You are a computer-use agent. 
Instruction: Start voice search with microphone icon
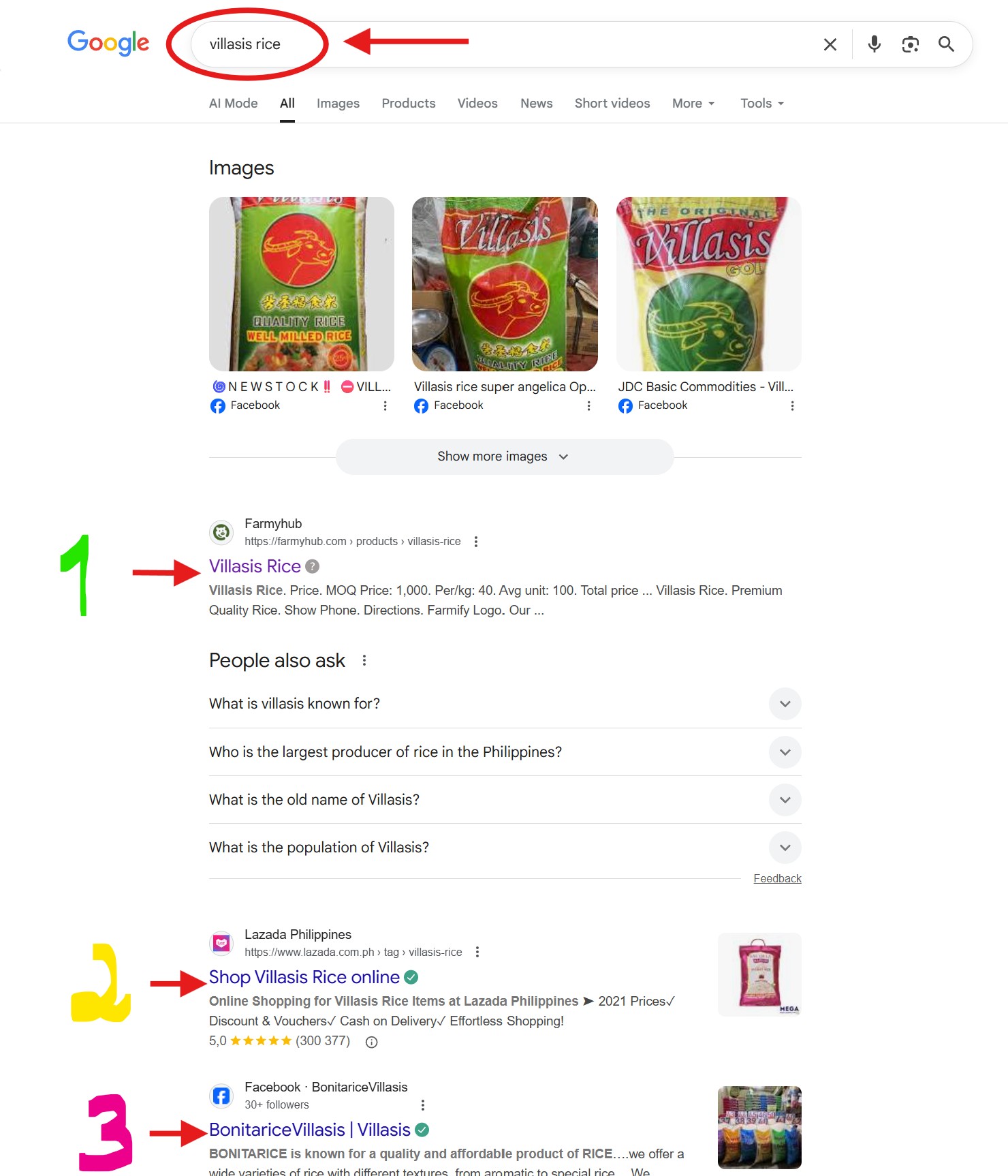(875, 44)
